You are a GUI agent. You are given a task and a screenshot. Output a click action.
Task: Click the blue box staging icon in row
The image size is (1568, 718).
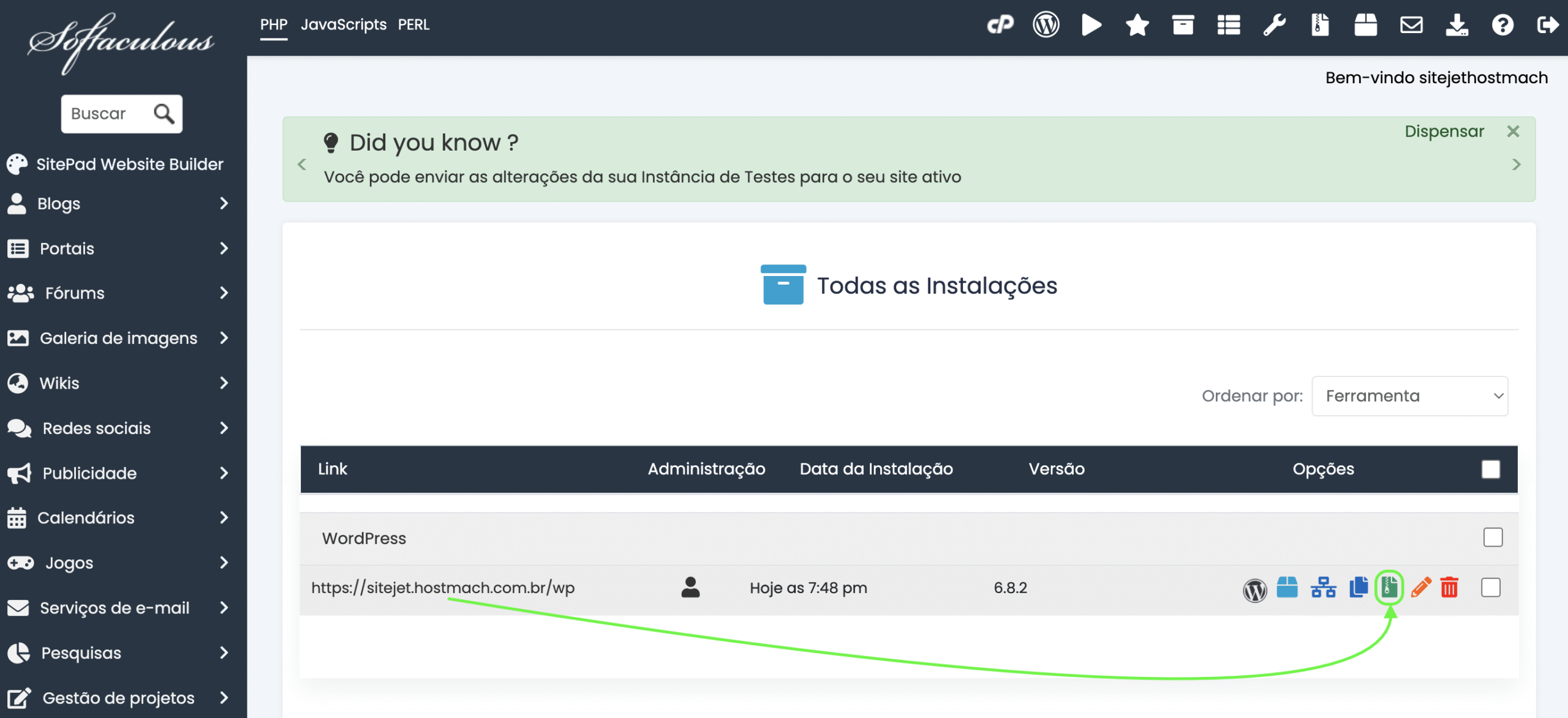1287,588
